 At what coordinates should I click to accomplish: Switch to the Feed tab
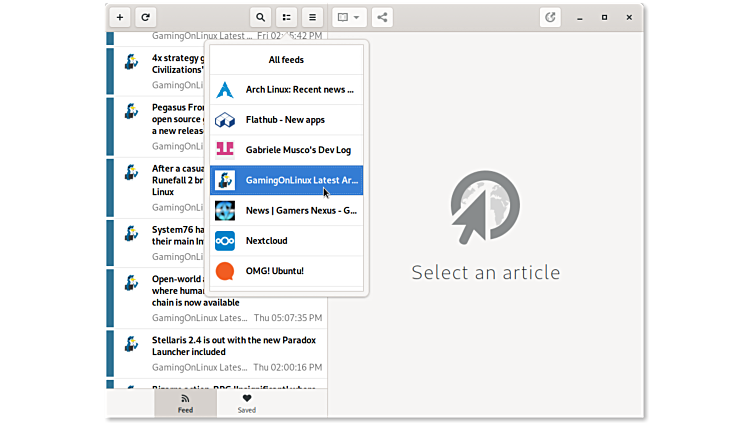click(185, 403)
